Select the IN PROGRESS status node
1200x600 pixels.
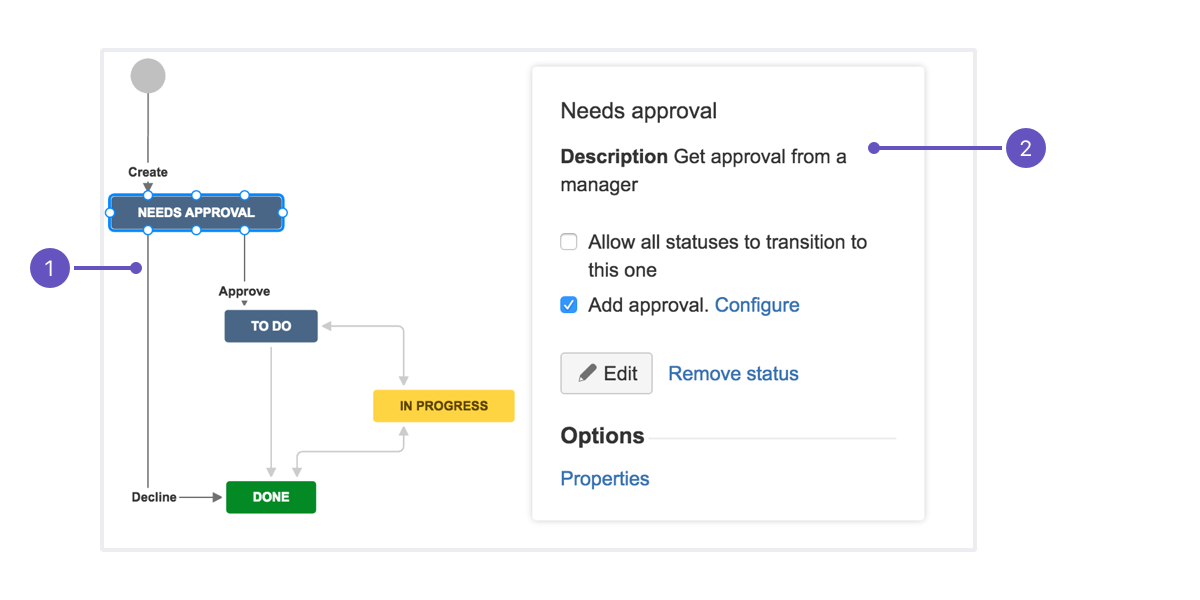click(444, 406)
